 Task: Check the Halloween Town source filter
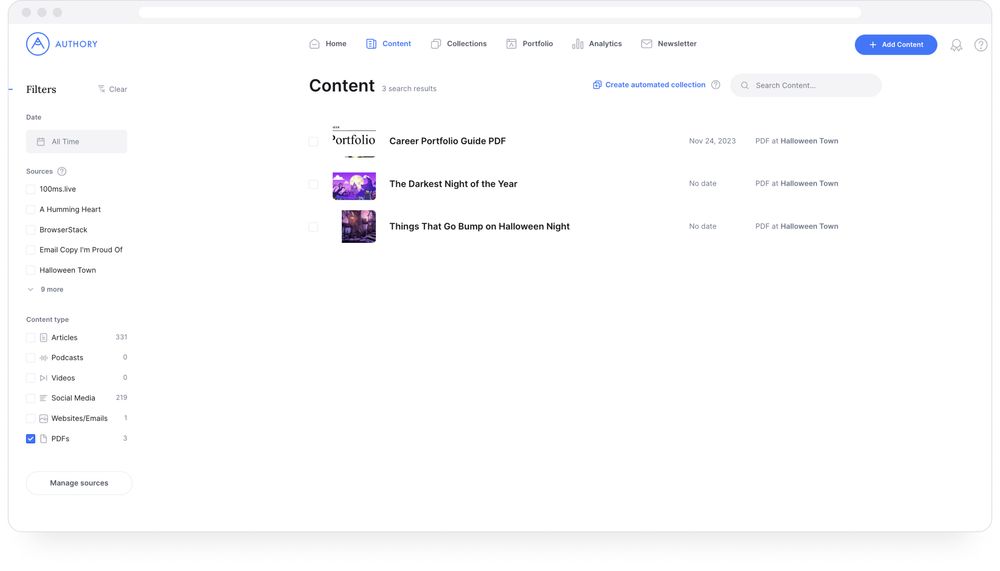click(31, 270)
